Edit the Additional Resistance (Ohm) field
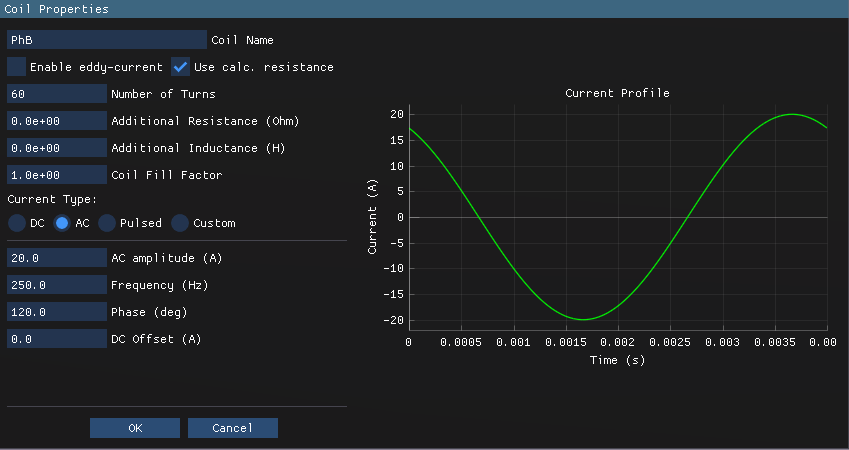Image resolution: width=849 pixels, height=450 pixels. point(57,121)
